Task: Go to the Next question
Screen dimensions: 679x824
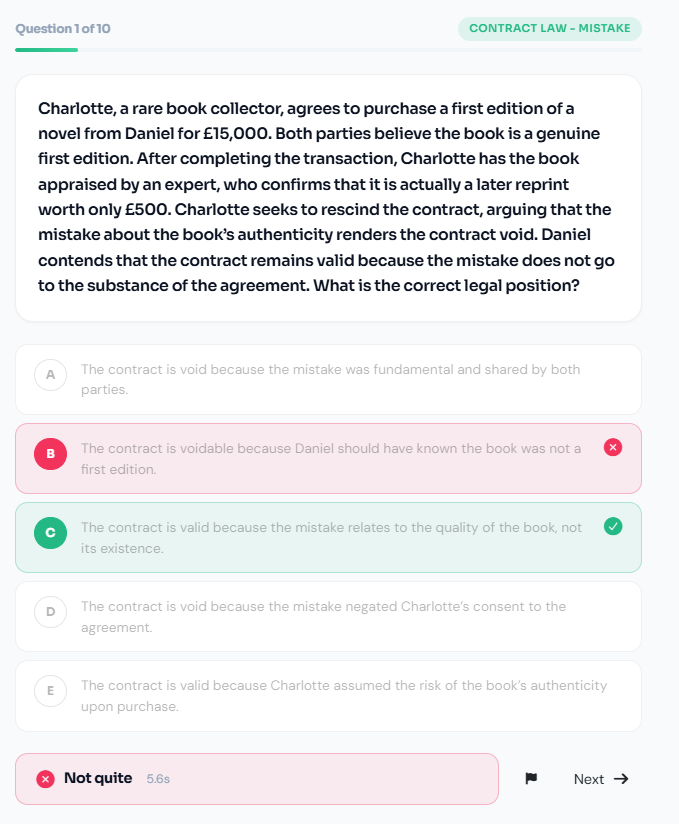Action: [x=600, y=779]
